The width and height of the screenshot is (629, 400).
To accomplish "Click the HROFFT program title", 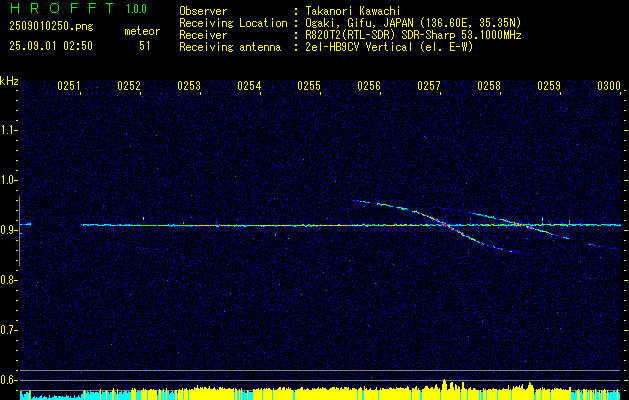I will click(61, 8).
